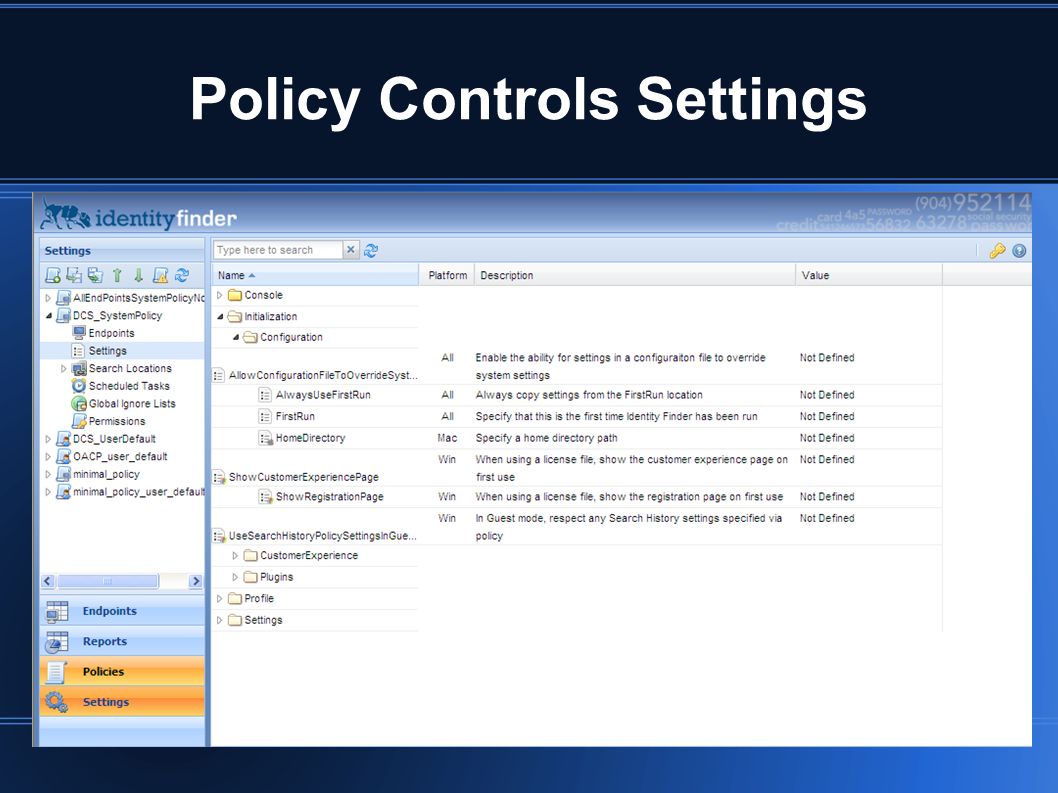The height and width of the screenshot is (793, 1058).
Task: Click the search input field
Action: click(278, 250)
